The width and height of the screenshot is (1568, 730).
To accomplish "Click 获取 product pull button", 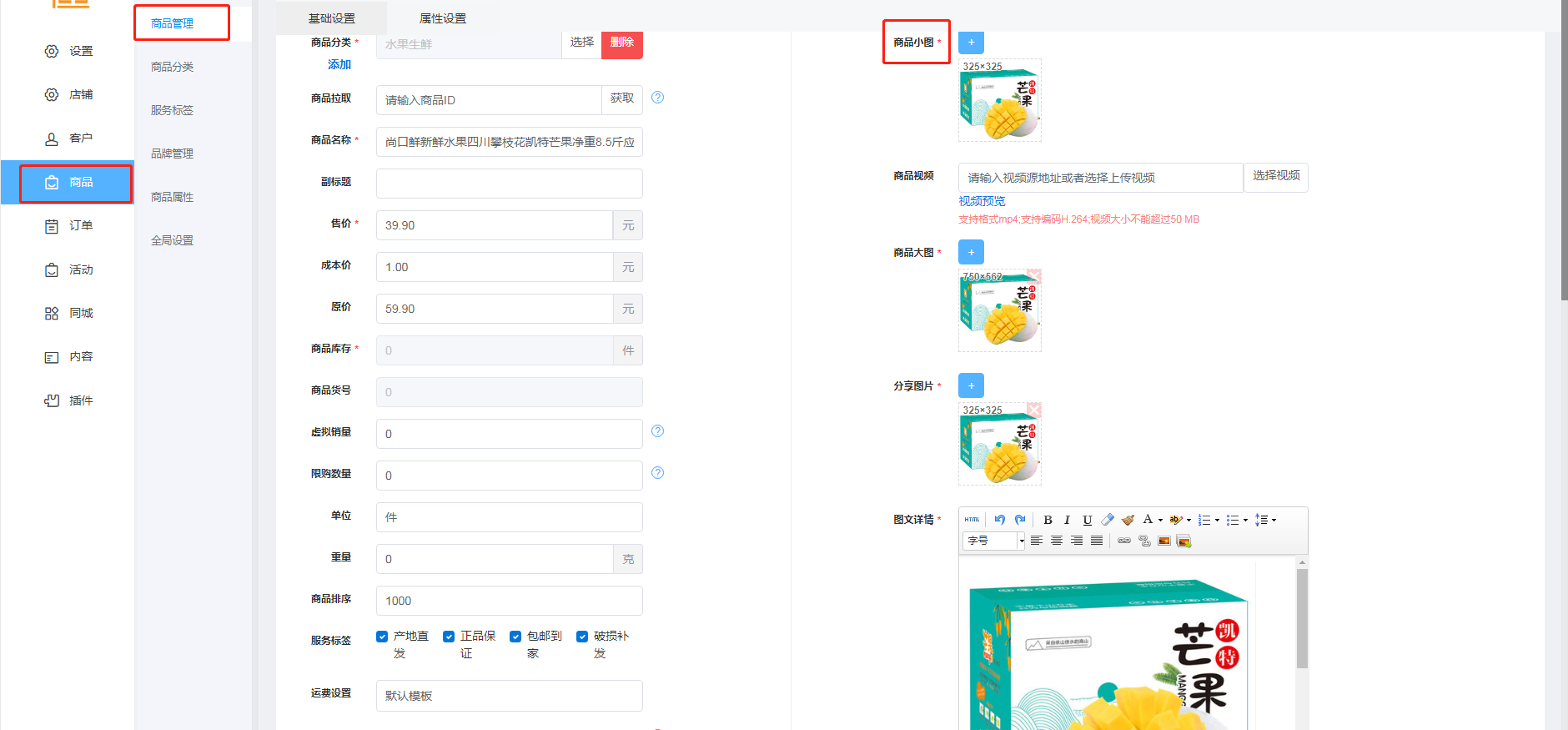I will point(622,98).
